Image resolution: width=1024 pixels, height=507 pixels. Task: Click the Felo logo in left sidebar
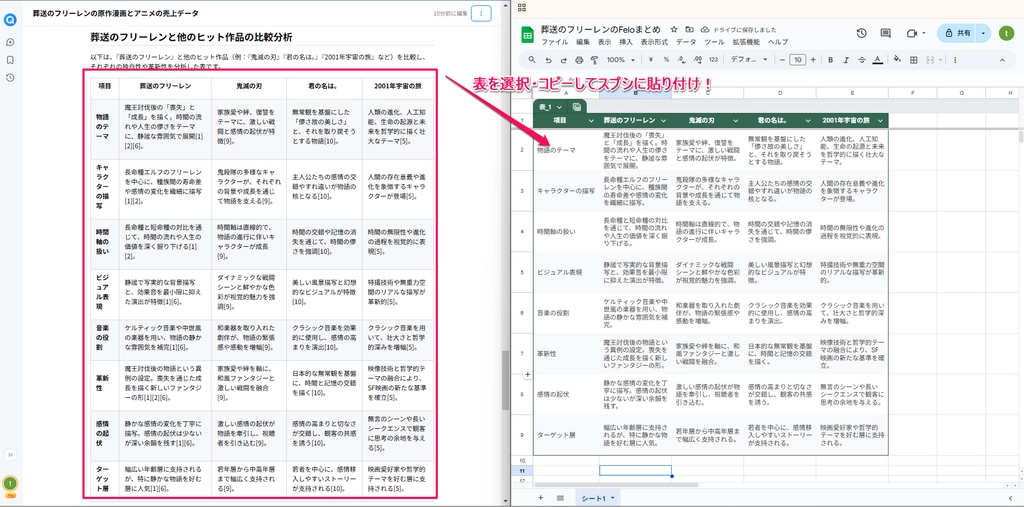pyautogui.click(x=10, y=20)
